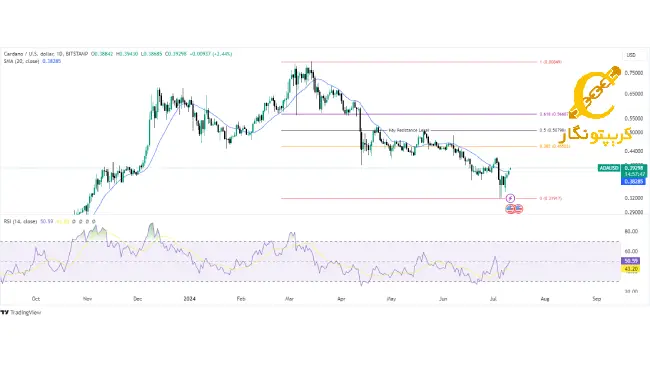The image size is (650, 365).
Task: Open the left US flag economic event
Action: [x=510, y=209]
